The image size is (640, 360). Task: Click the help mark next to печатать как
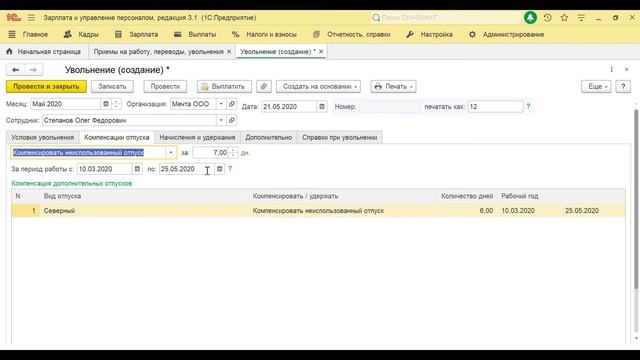pos(528,107)
